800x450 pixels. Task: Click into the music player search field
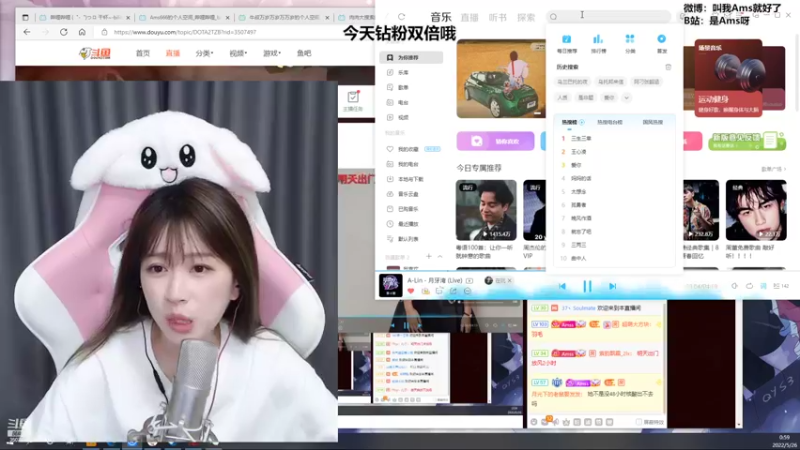tap(608, 17)
